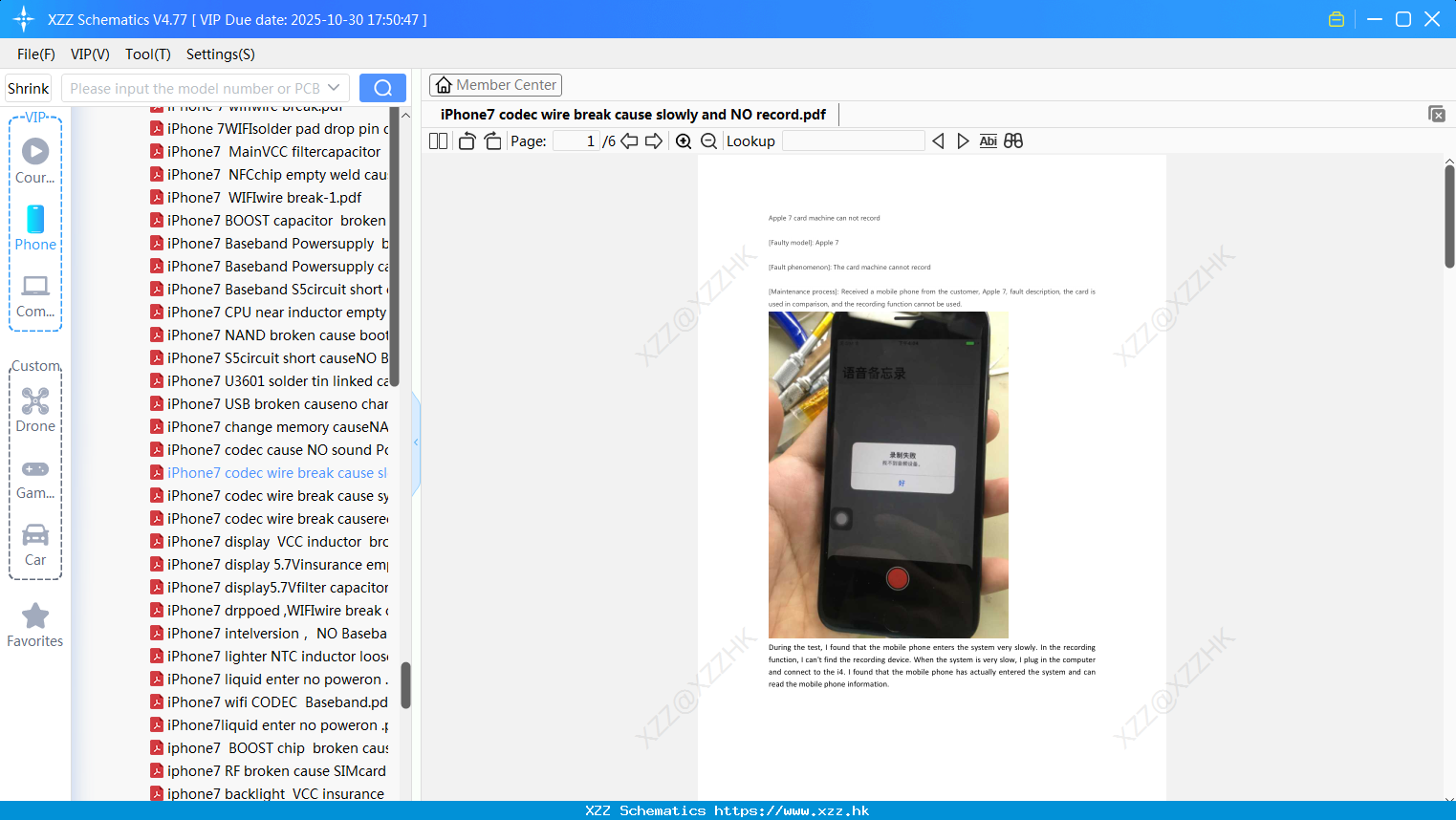Go to the next page arrow
Image resolution: width=1456 pixels, height=820 pixels.
coord(654,141)
